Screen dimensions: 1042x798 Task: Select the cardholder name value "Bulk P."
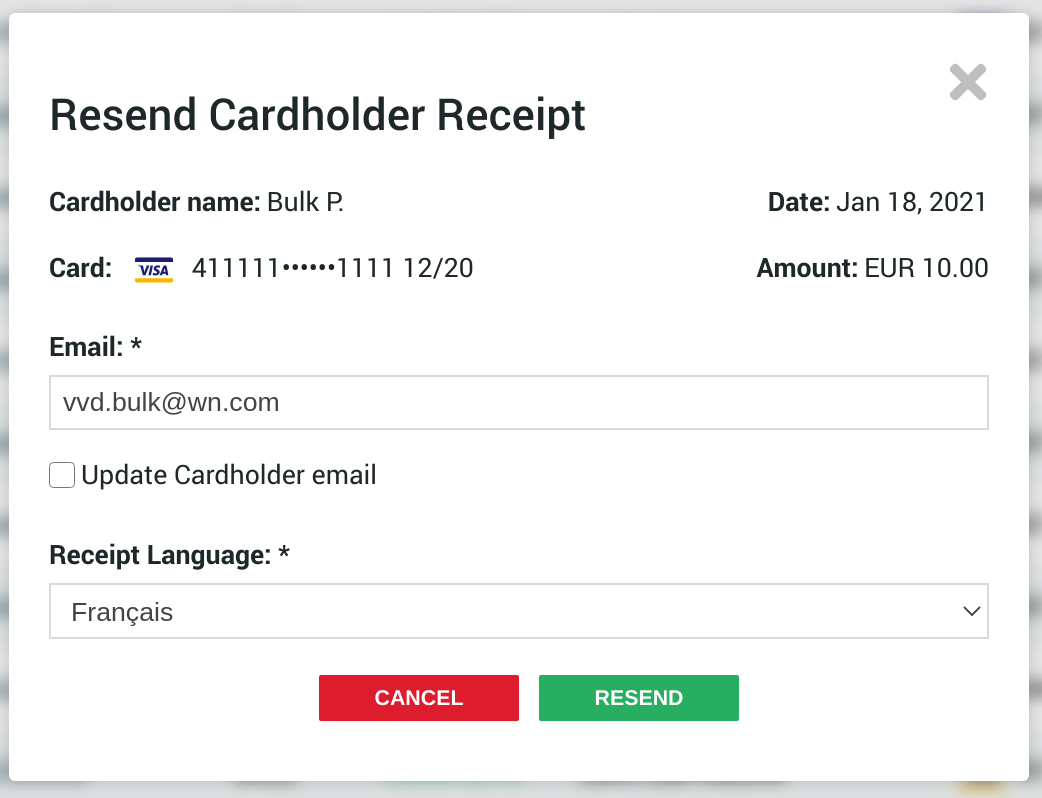pos(305,203)
